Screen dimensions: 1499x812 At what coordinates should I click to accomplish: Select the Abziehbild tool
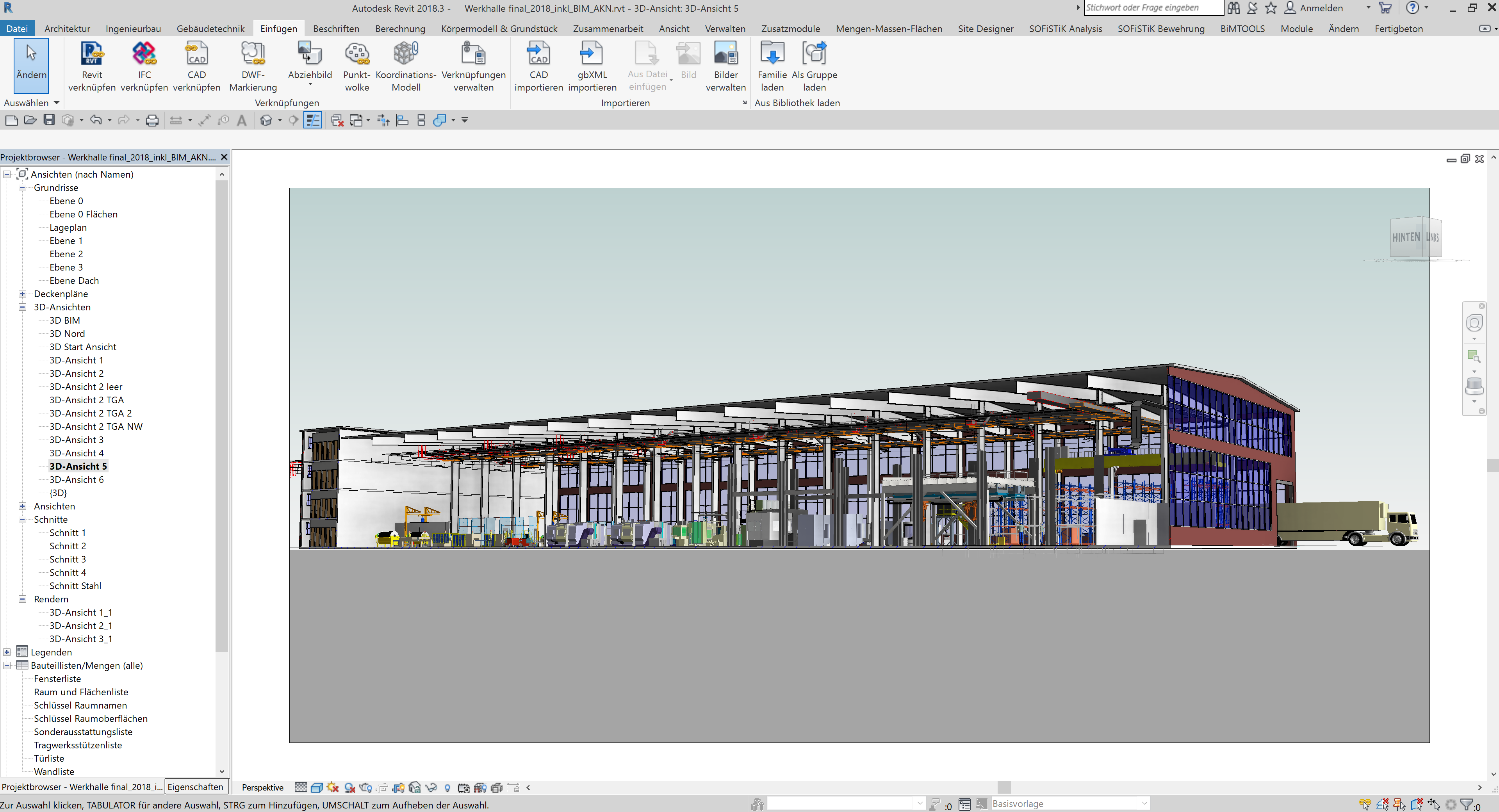pos(310,61)
